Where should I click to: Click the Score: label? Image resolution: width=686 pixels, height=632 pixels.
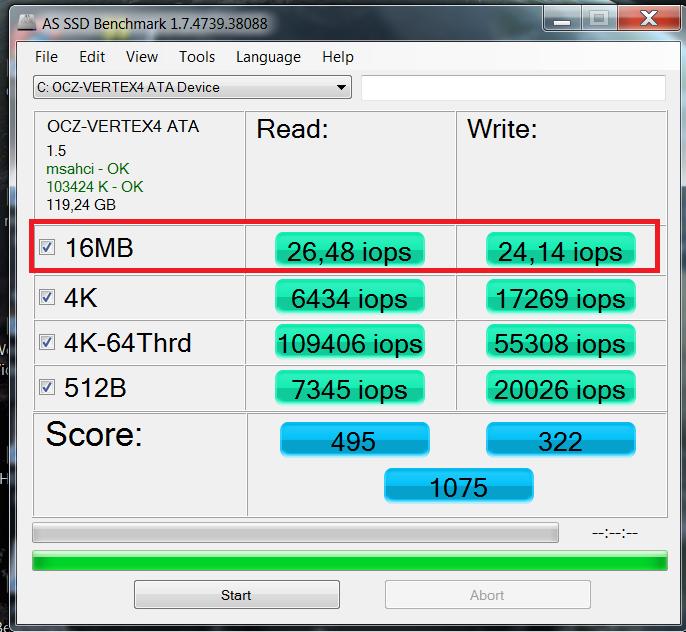click(x=94, y=434)
